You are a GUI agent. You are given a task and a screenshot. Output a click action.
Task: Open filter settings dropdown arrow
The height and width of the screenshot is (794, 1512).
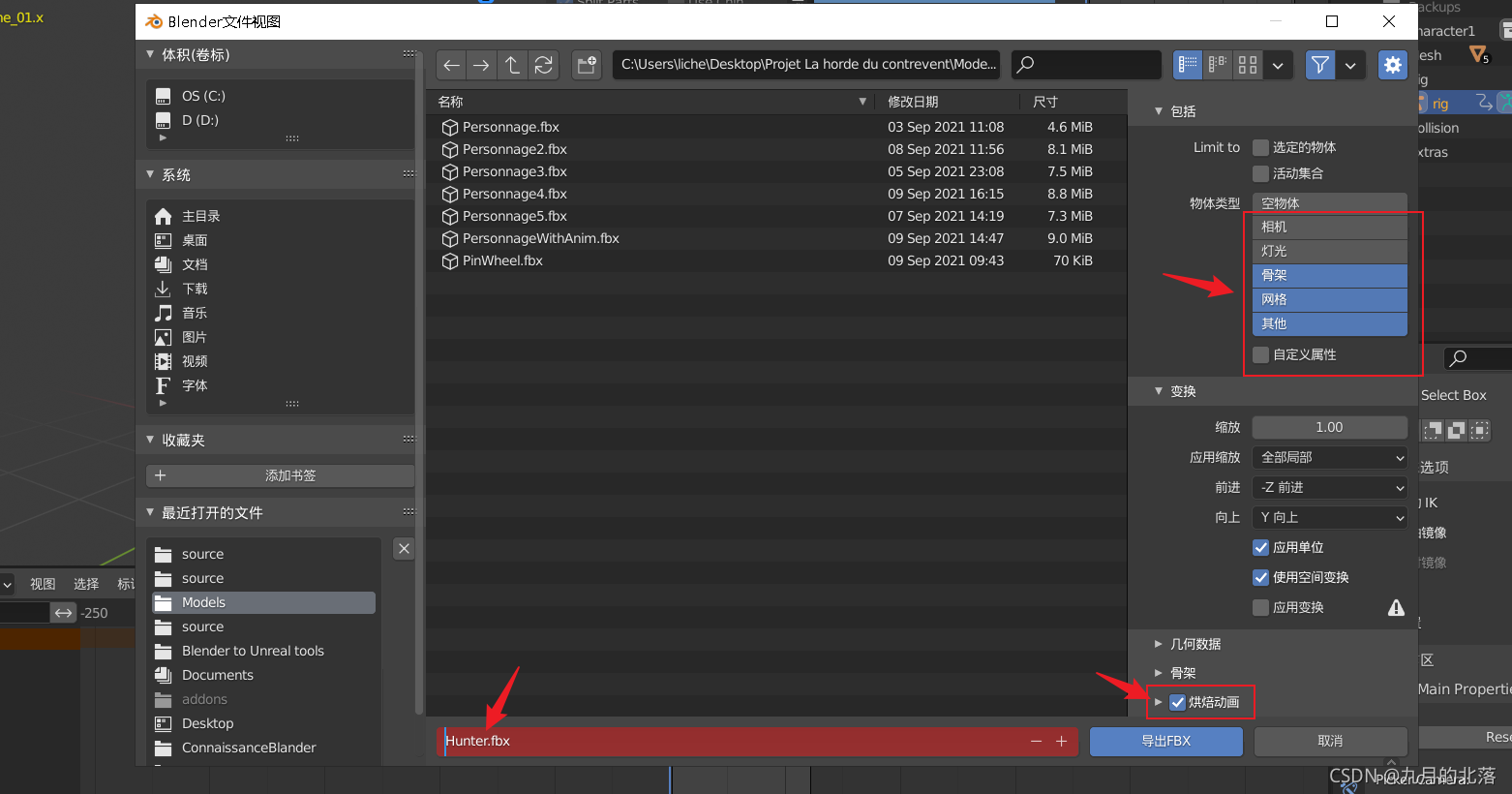(1350, 65)
